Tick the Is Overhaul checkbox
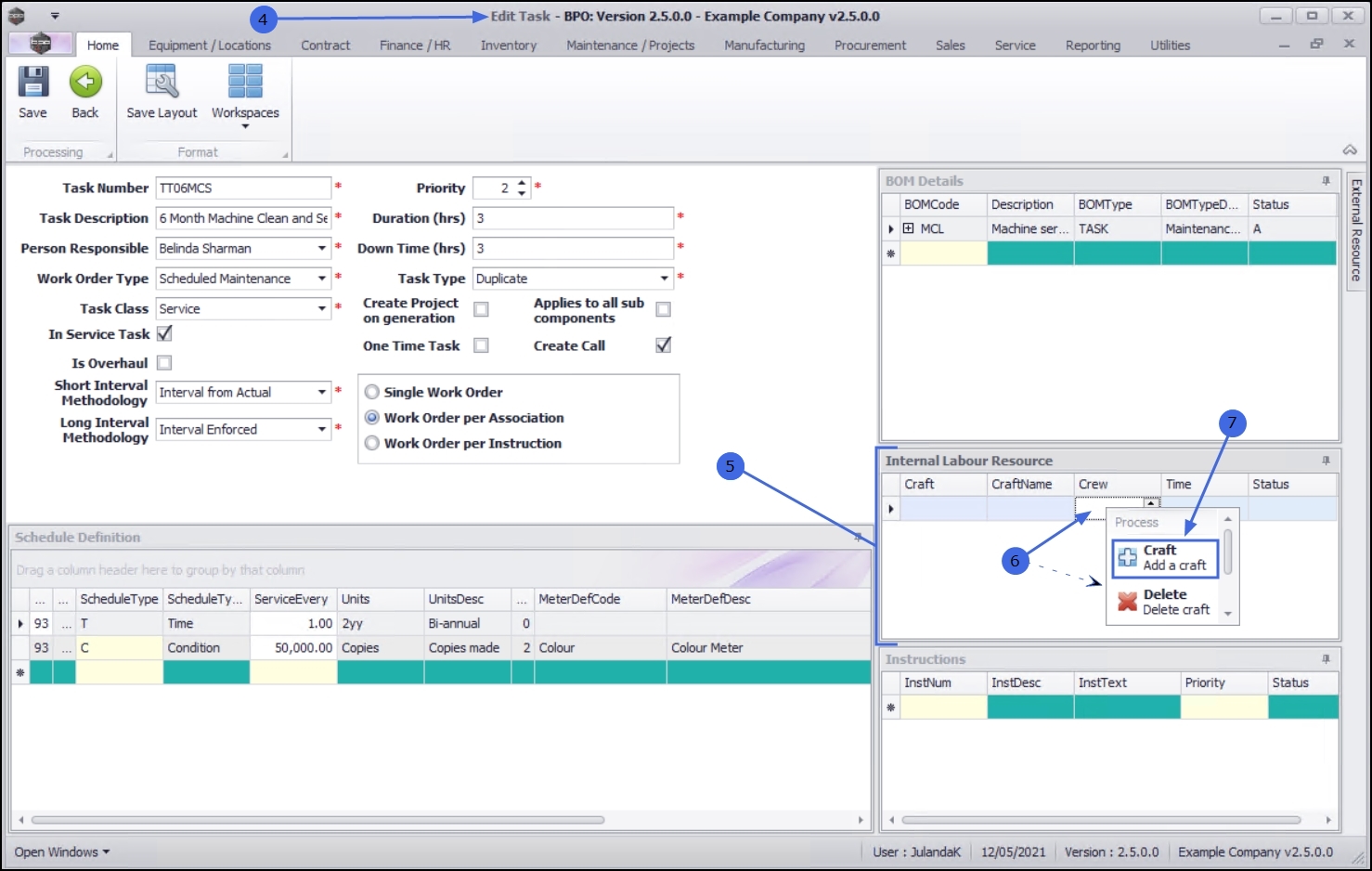 pyautogui.click(x=164, y=363)
